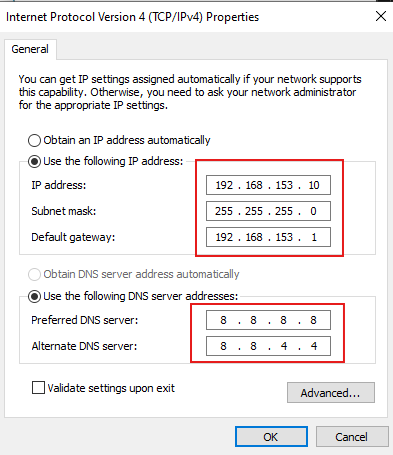The image size is (393, 455).
Task: Click the Cancel button
Action: point(352,437)
